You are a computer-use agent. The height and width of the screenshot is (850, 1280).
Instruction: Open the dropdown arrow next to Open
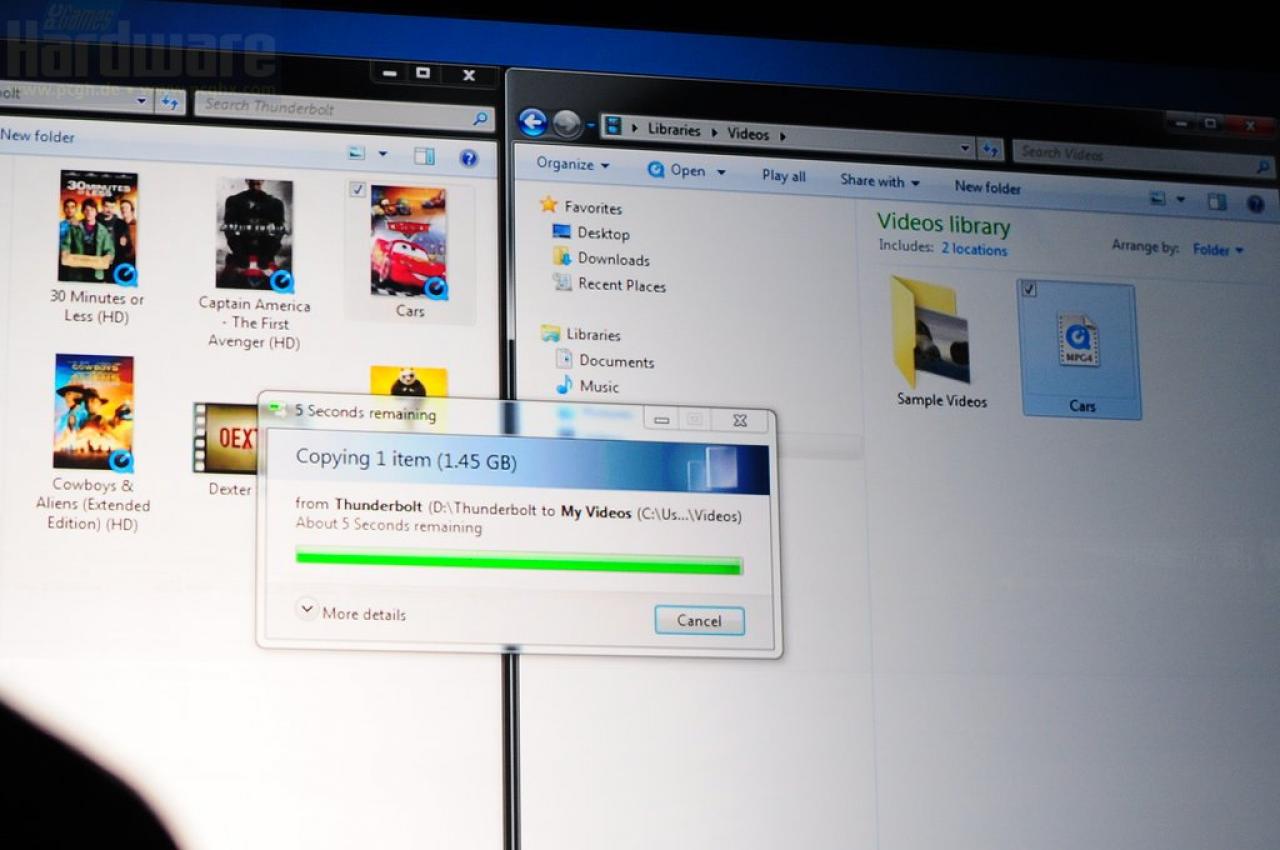click(721, 172)
